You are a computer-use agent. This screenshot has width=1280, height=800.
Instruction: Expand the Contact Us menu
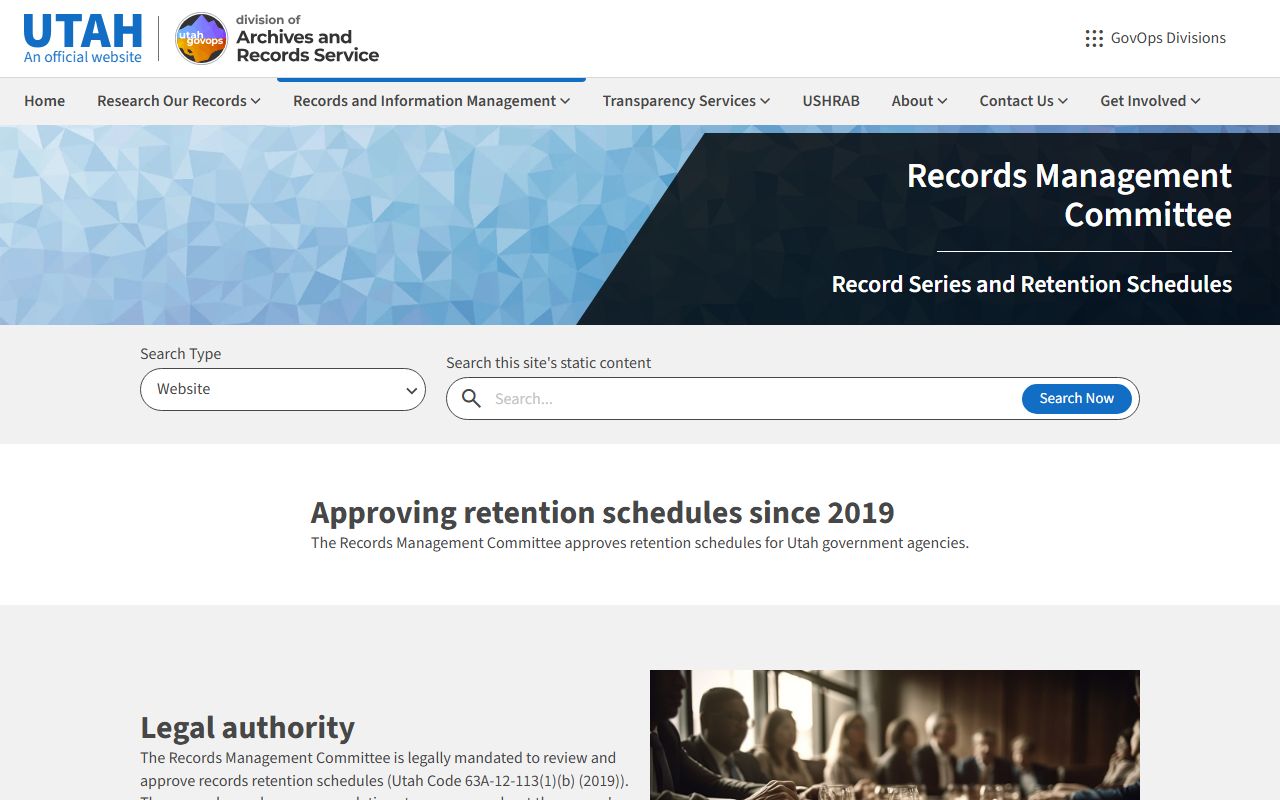click(1024, 101)
